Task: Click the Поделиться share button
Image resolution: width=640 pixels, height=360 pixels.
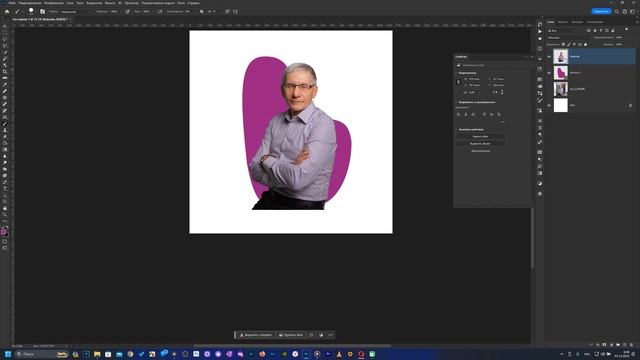Action: (601, 11)
